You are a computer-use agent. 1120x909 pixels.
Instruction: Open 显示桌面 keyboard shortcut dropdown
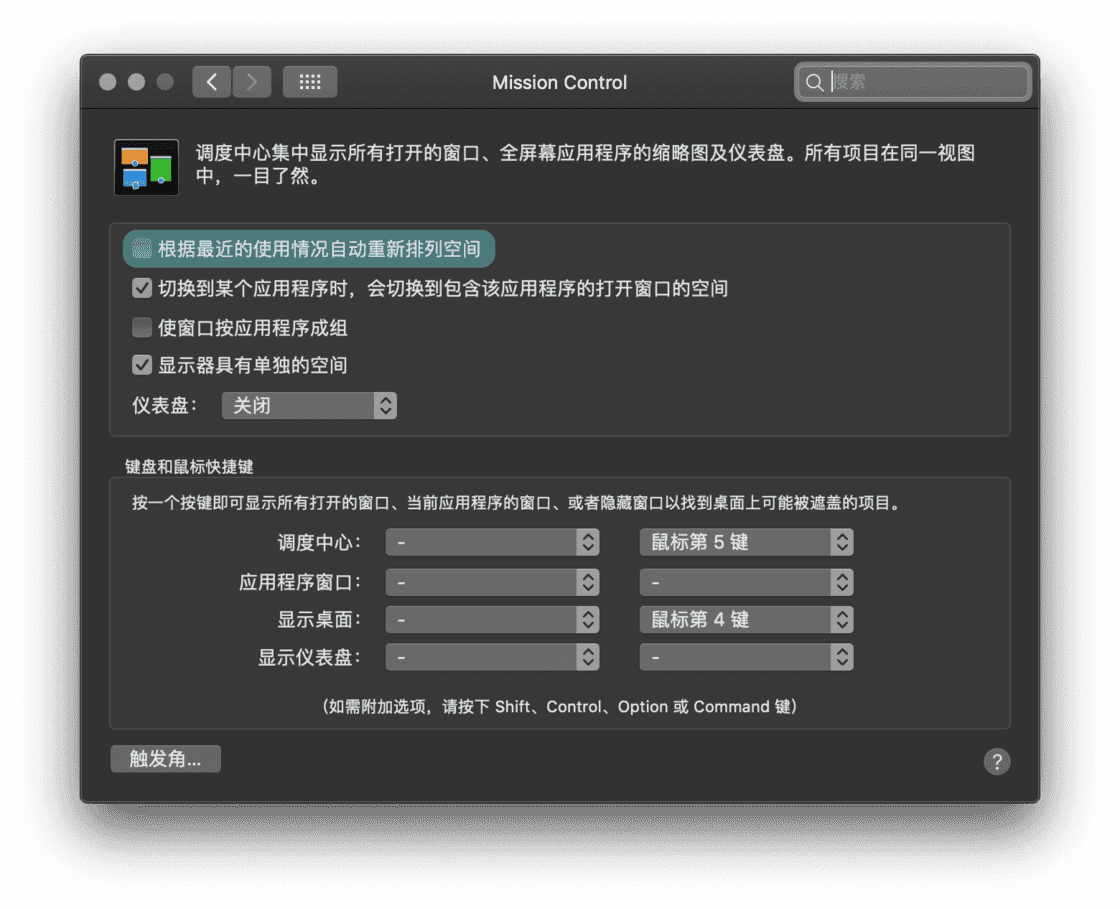tap(492, 619)
